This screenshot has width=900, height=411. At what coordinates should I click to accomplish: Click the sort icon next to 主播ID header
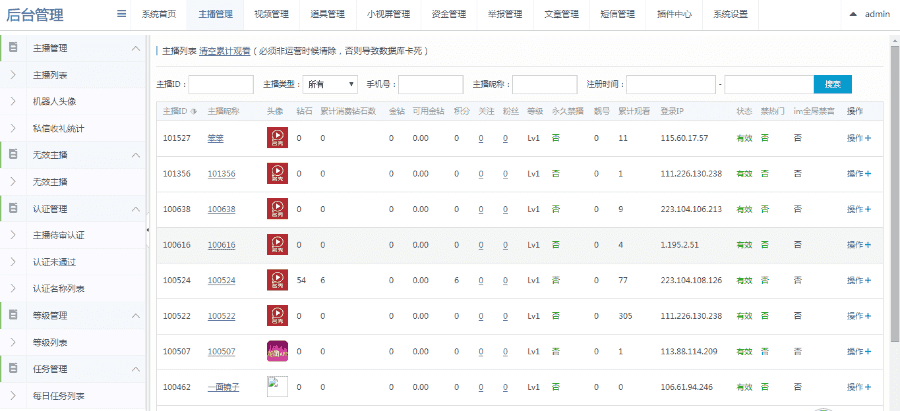[193, 111]
